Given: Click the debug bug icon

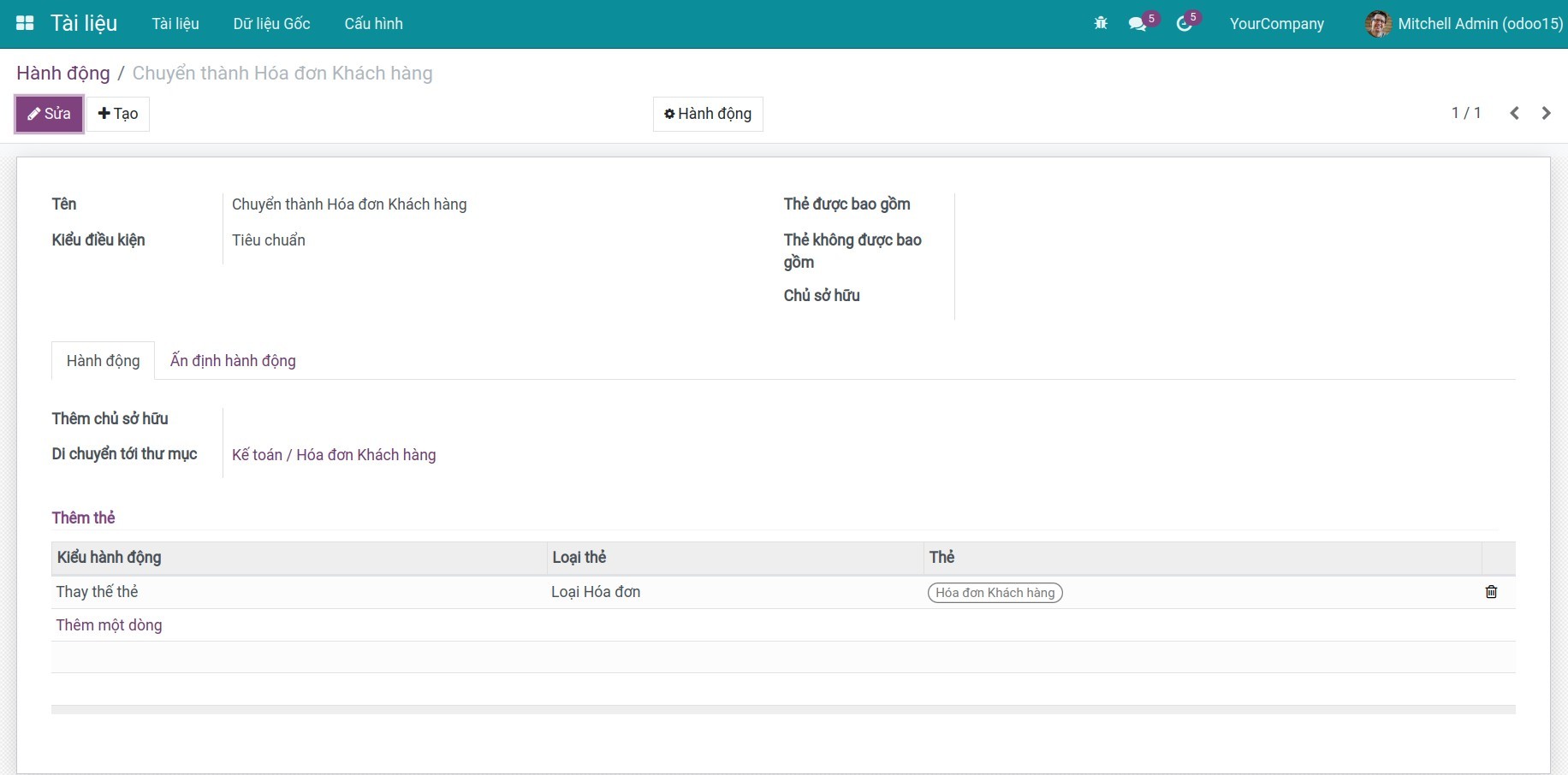Looking at the screenshot, I should (x=1101, y=23).
